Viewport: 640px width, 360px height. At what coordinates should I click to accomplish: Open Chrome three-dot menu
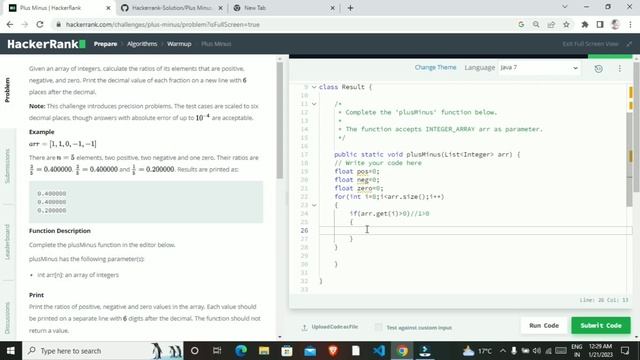(x=630, y=24)
